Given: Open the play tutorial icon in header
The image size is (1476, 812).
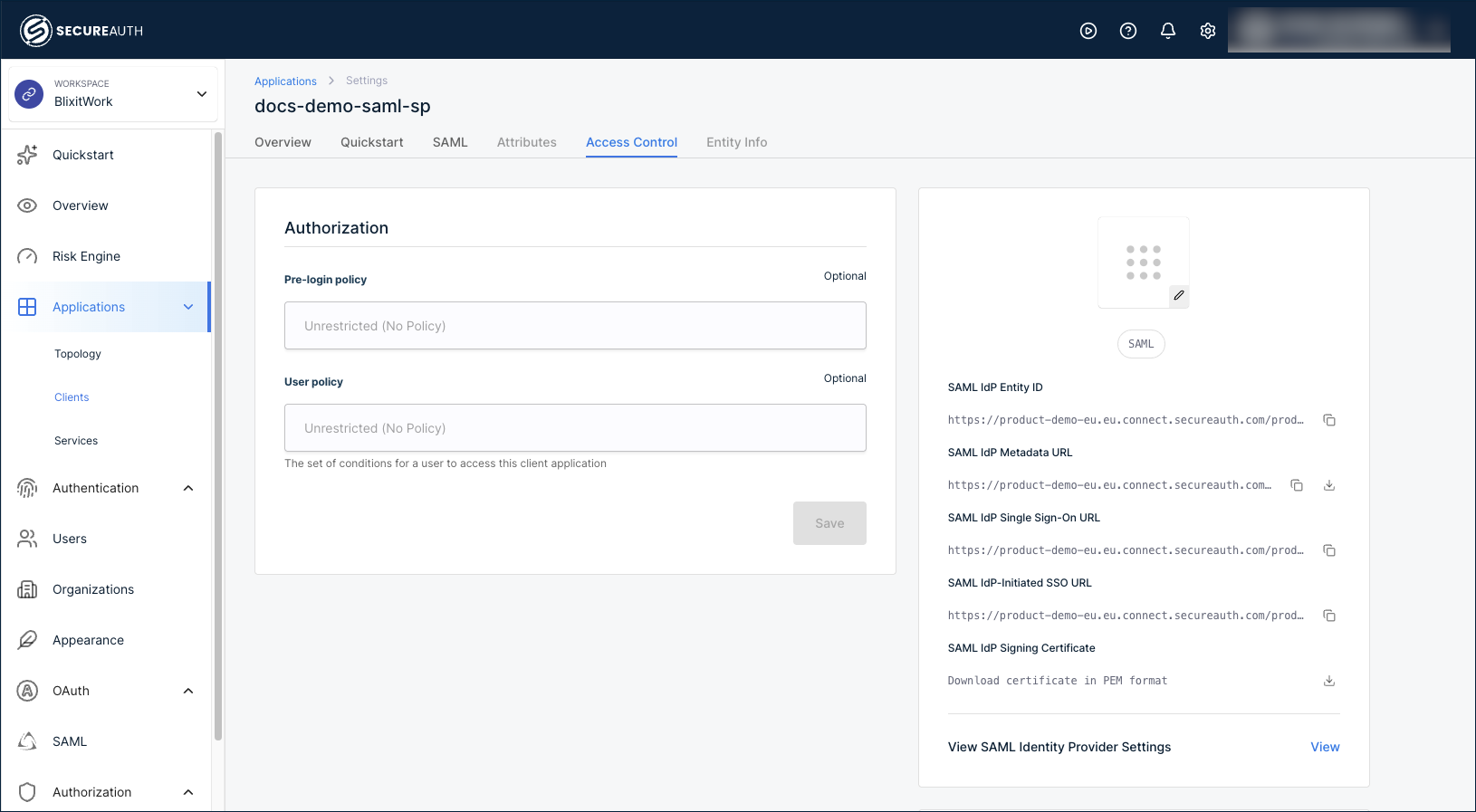Looking at the screenshot, I should pyautogui.click(x=1088, y=31).
